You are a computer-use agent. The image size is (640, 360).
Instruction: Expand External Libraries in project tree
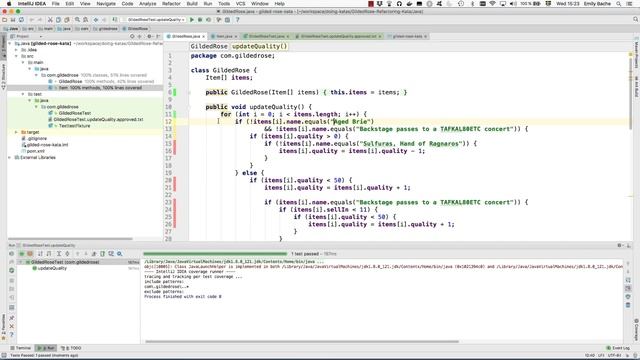(x=10, y=157)
